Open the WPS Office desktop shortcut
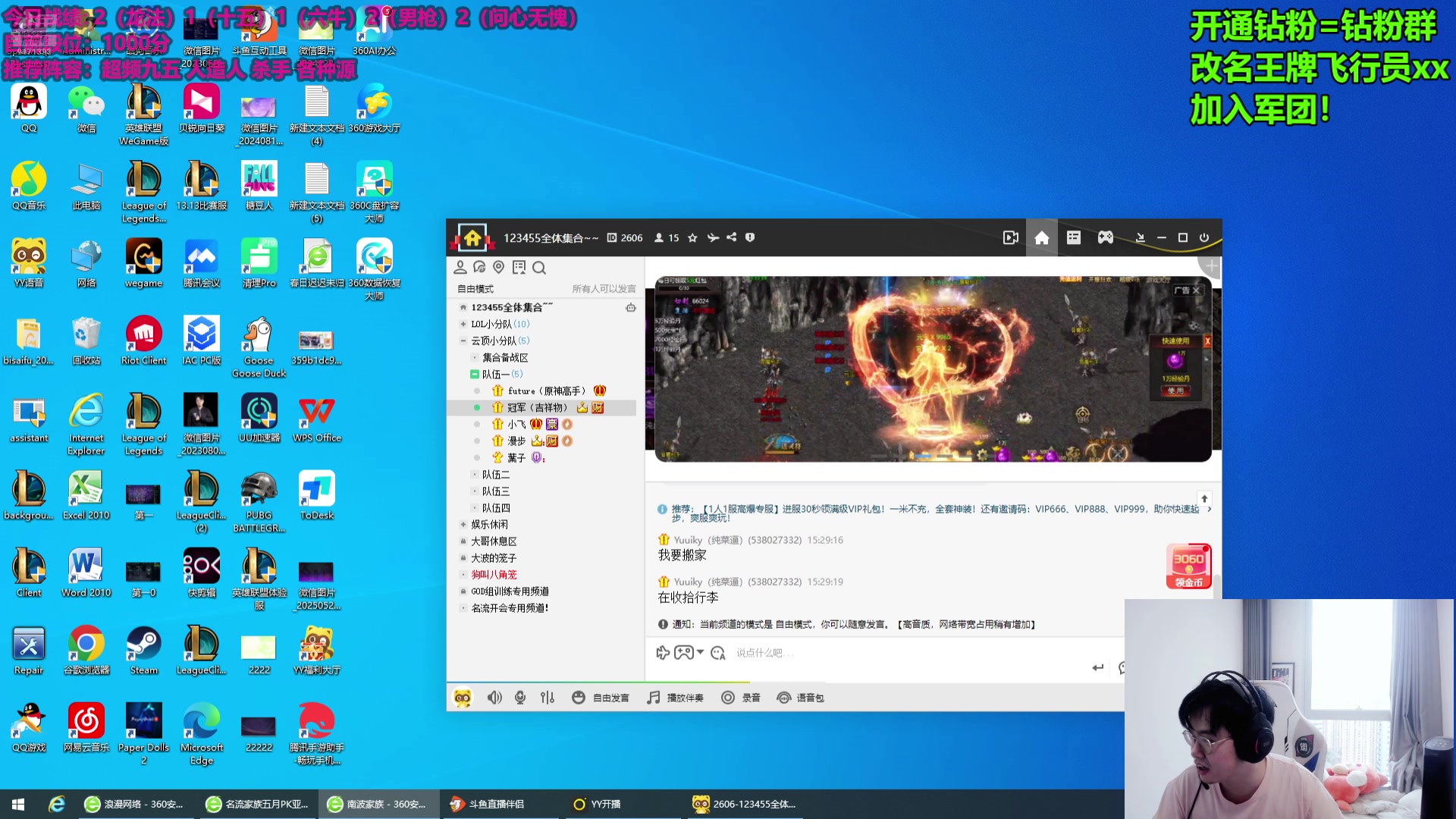The width and height of the screenshot is (1456, 819). pos(317,418)
